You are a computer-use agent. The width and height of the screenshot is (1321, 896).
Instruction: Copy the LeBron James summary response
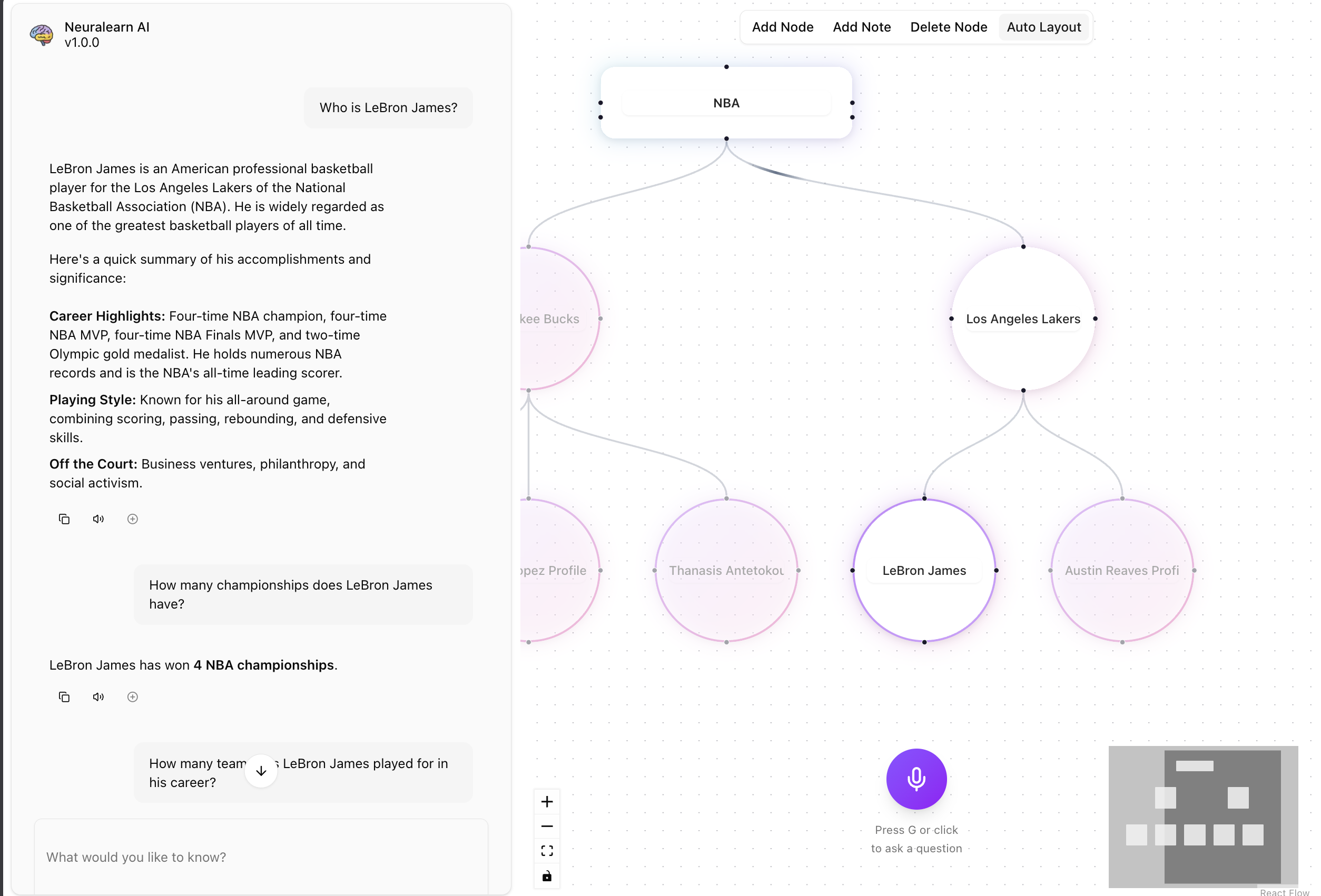point(64,519)
